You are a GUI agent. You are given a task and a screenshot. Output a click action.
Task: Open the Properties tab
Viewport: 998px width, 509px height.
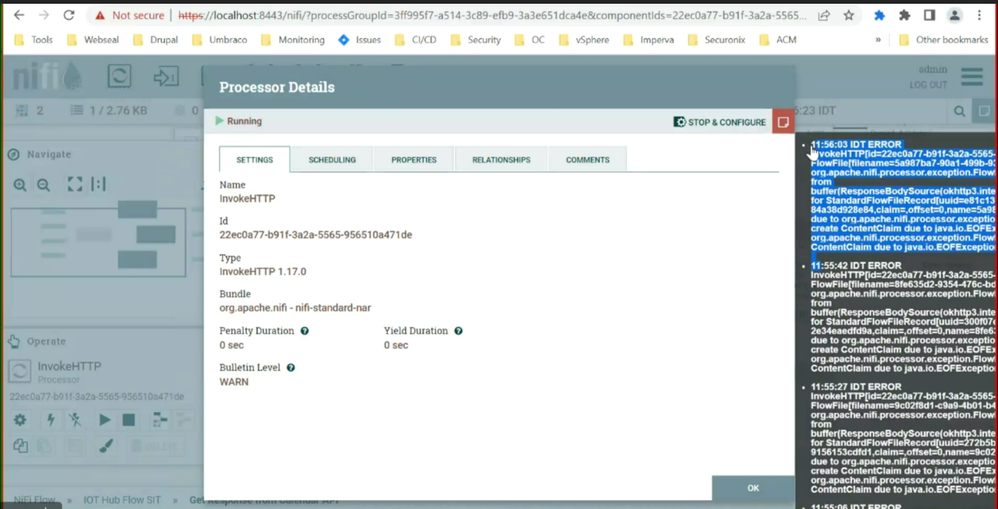click(x=414, y=160)
